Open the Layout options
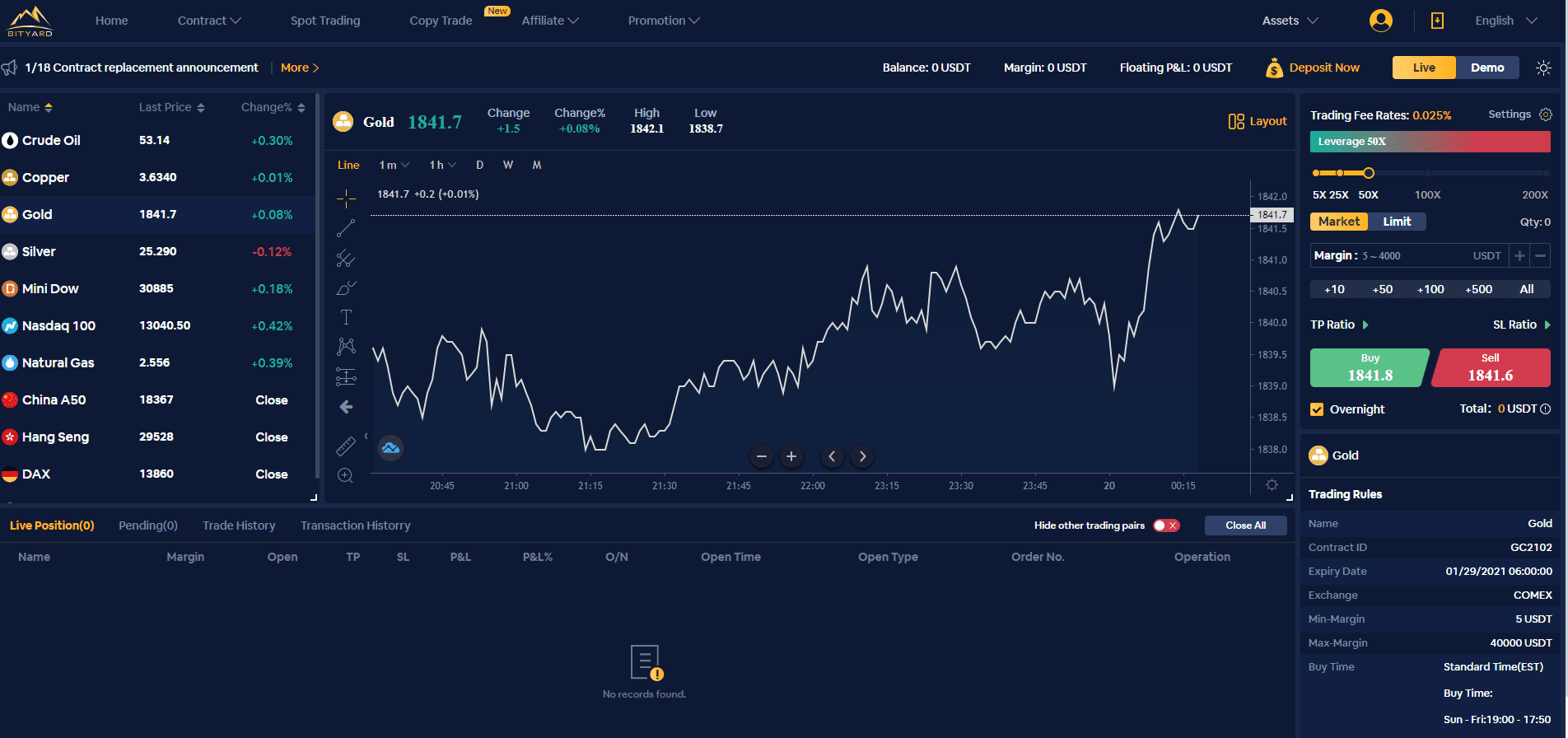1568x738 pixels. (x=1258, y=121)
